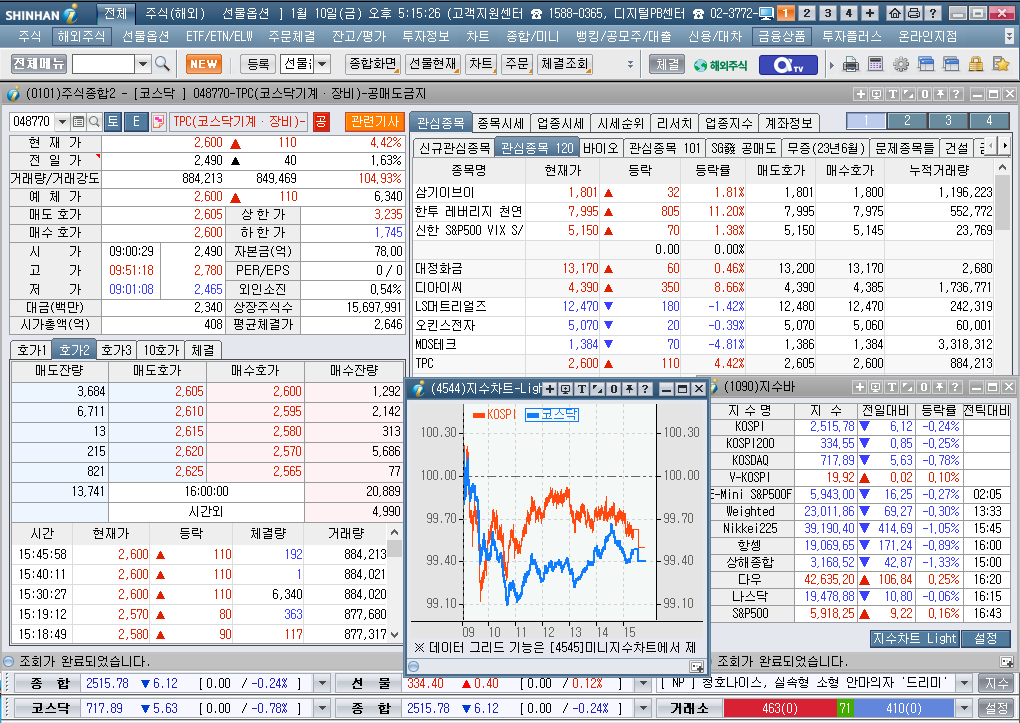Click the green 71 unchanged bar
This screenshot has width=1020, height=723.
coord(845,708)
